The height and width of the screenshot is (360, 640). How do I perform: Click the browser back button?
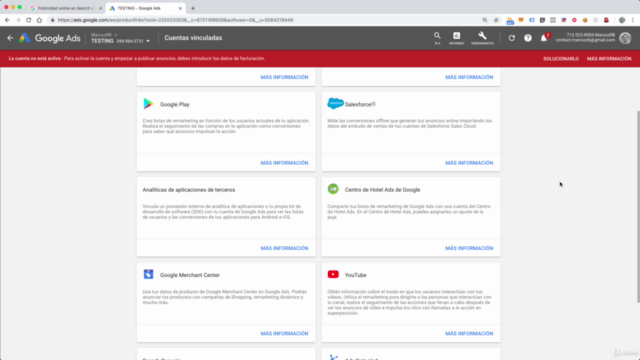[7, 20]
